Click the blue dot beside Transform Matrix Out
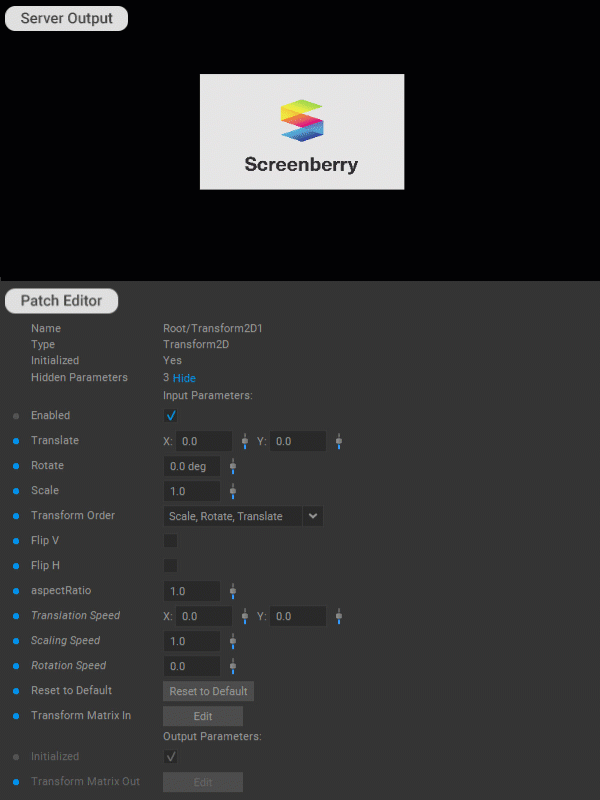600x800 pixels. tap(16, 782)
